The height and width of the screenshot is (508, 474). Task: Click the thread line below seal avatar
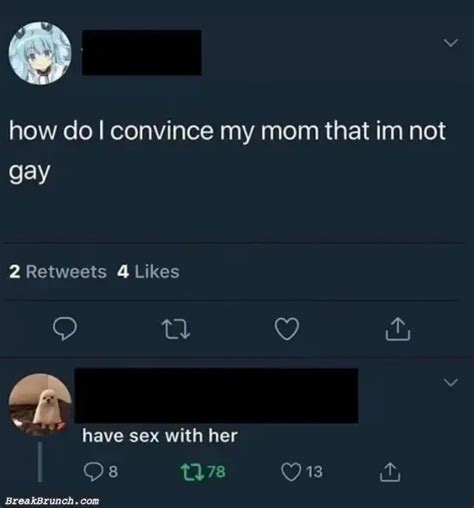point(40,462)
